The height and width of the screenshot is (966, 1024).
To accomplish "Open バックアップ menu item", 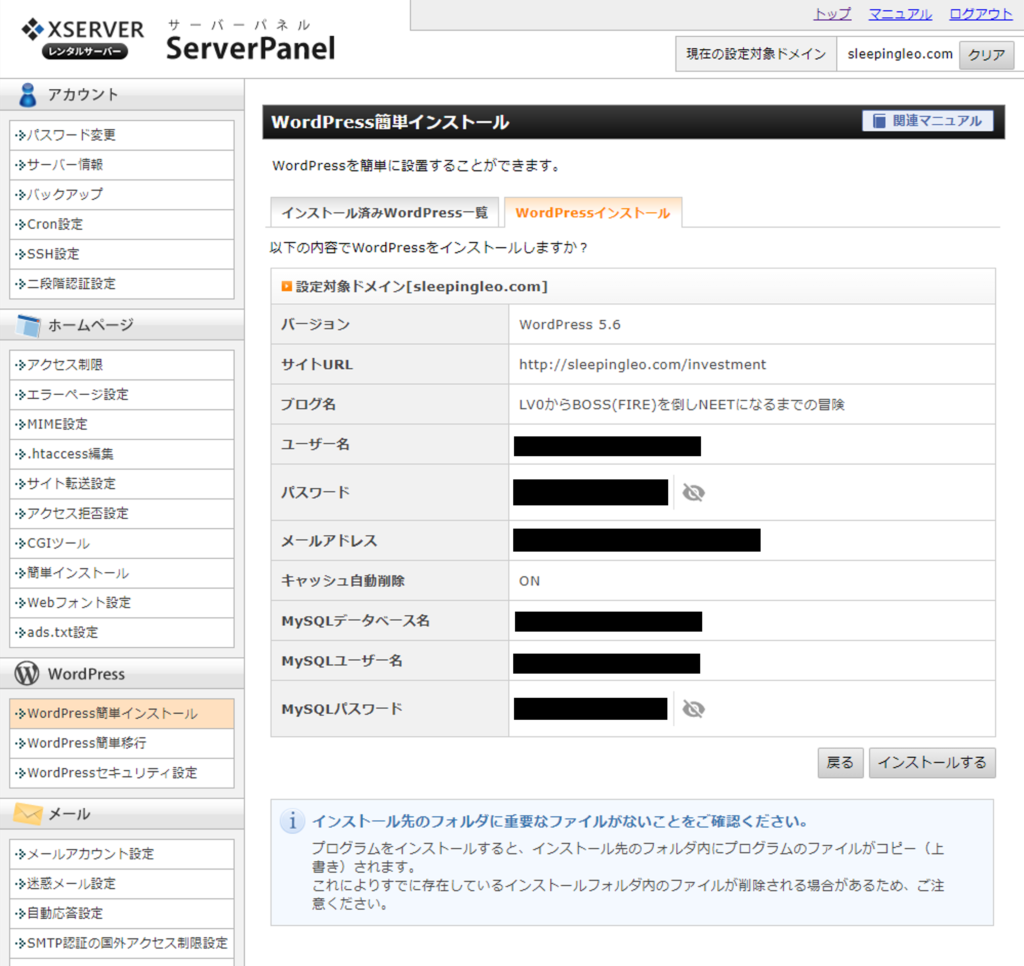I will 122,195.
